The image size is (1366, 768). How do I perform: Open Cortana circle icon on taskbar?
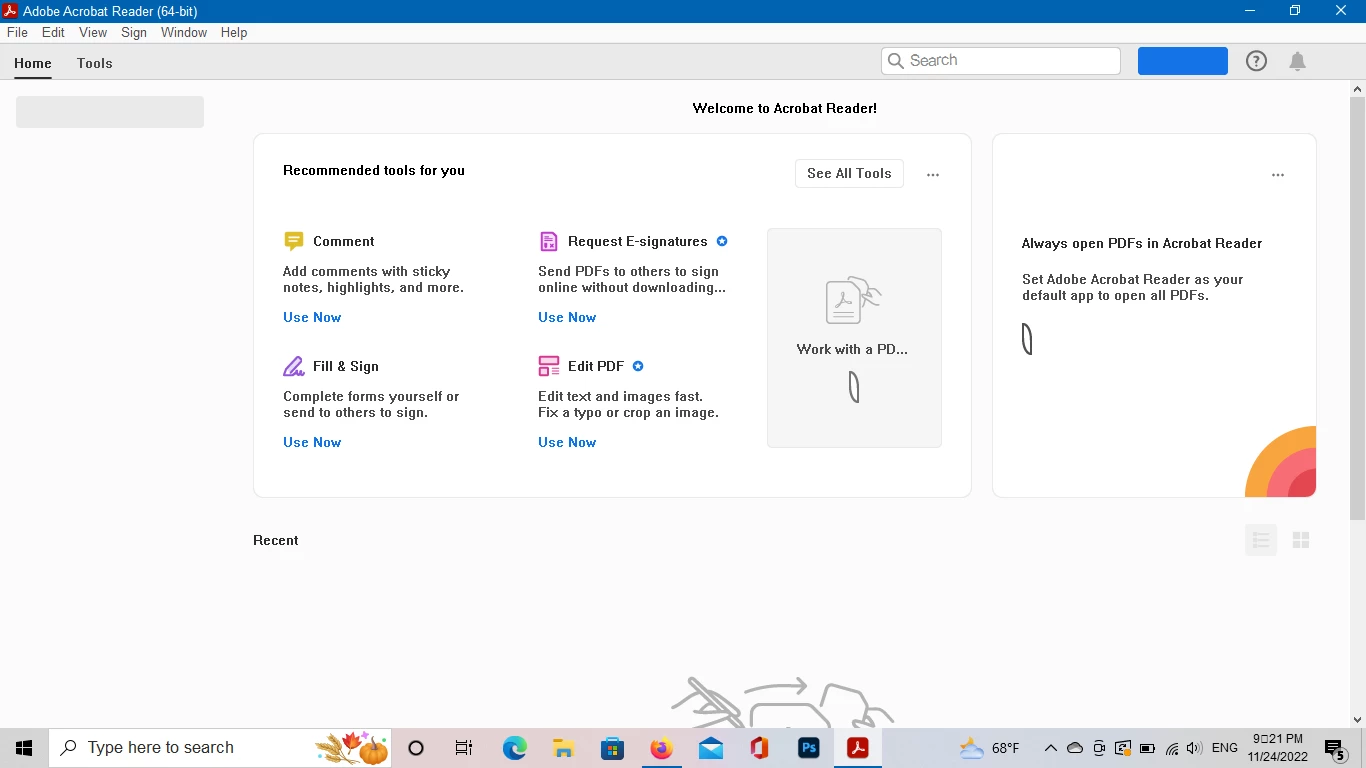pyautogui.click(x=417, y=748)
